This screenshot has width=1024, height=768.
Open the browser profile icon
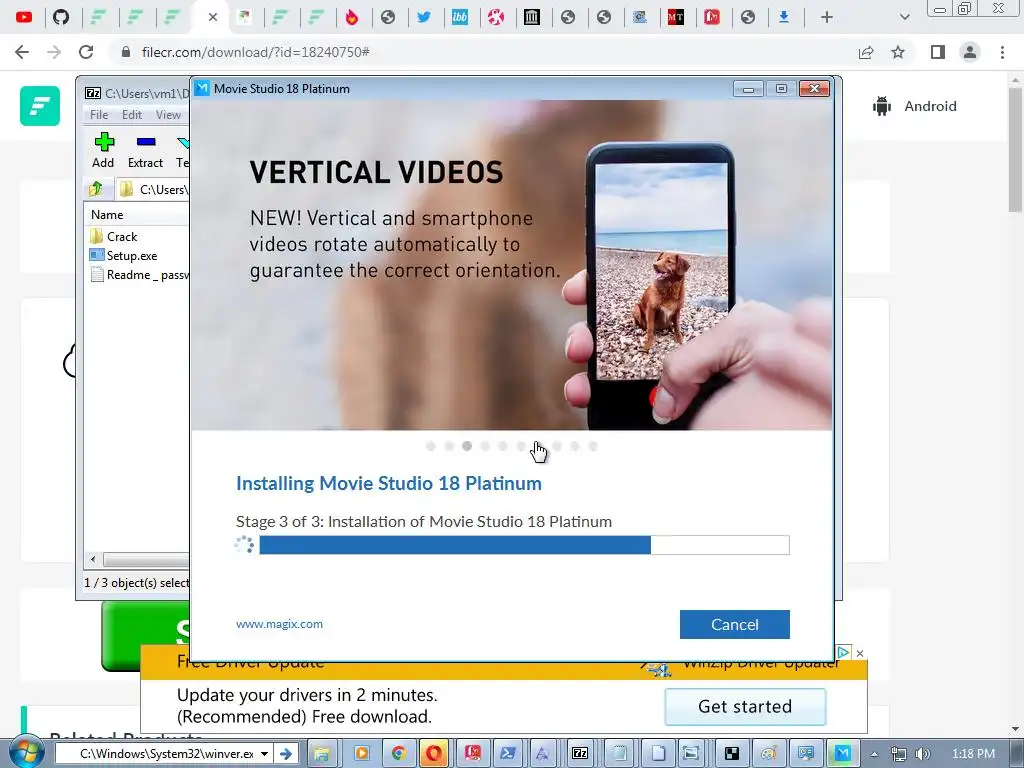(x=970, y=52)
